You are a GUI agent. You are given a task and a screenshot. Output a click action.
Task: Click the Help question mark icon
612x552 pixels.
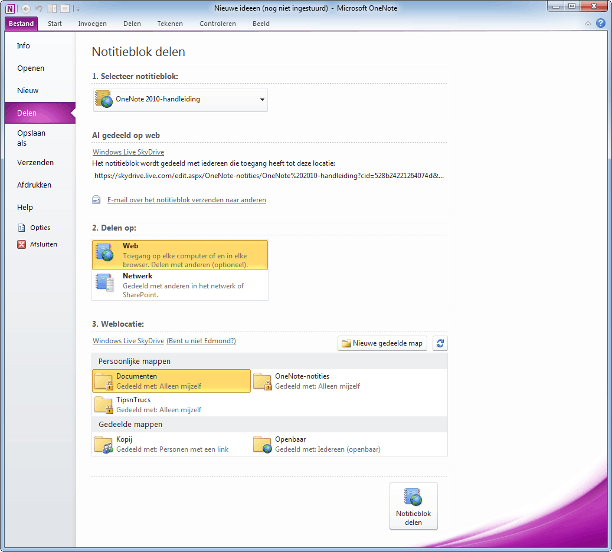[601, 23]
